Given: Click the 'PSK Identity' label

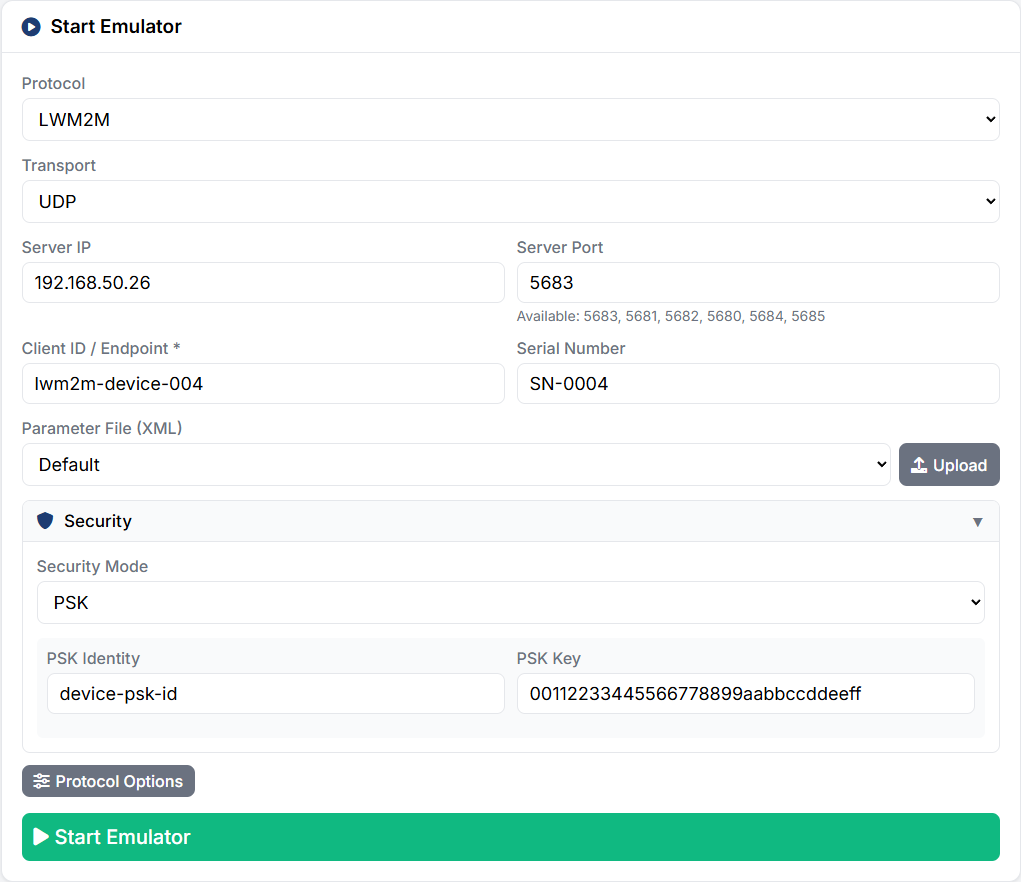Looking at the screenshot, I should click(93, 658).
